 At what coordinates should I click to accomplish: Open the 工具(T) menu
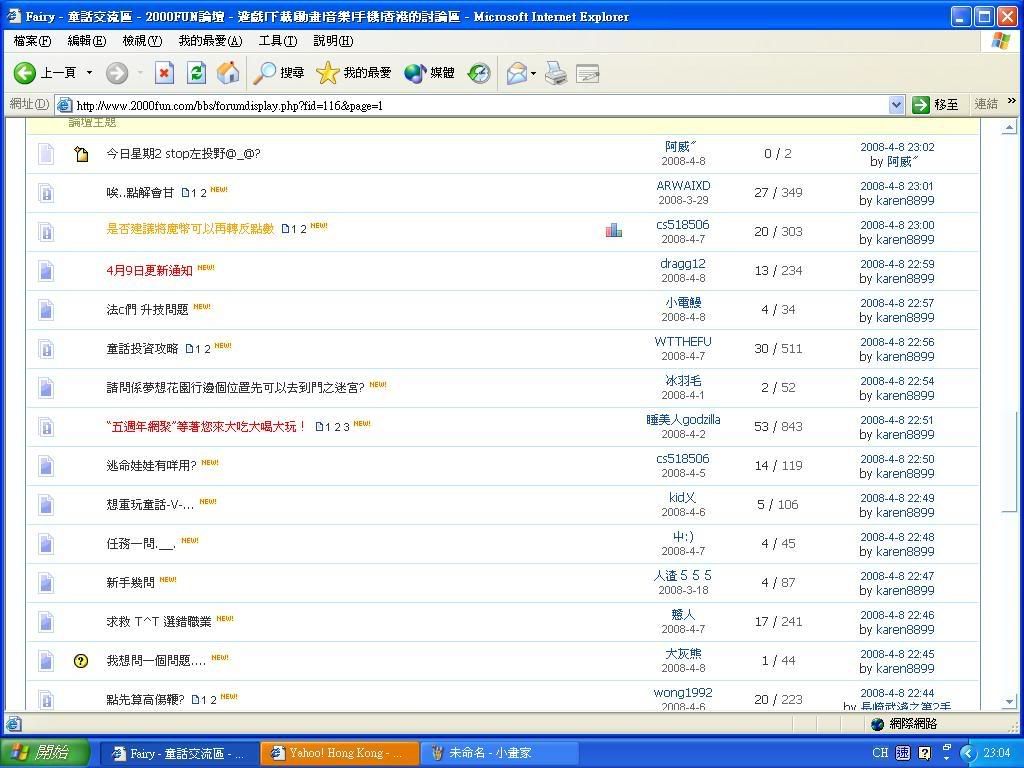coord(277,41)
